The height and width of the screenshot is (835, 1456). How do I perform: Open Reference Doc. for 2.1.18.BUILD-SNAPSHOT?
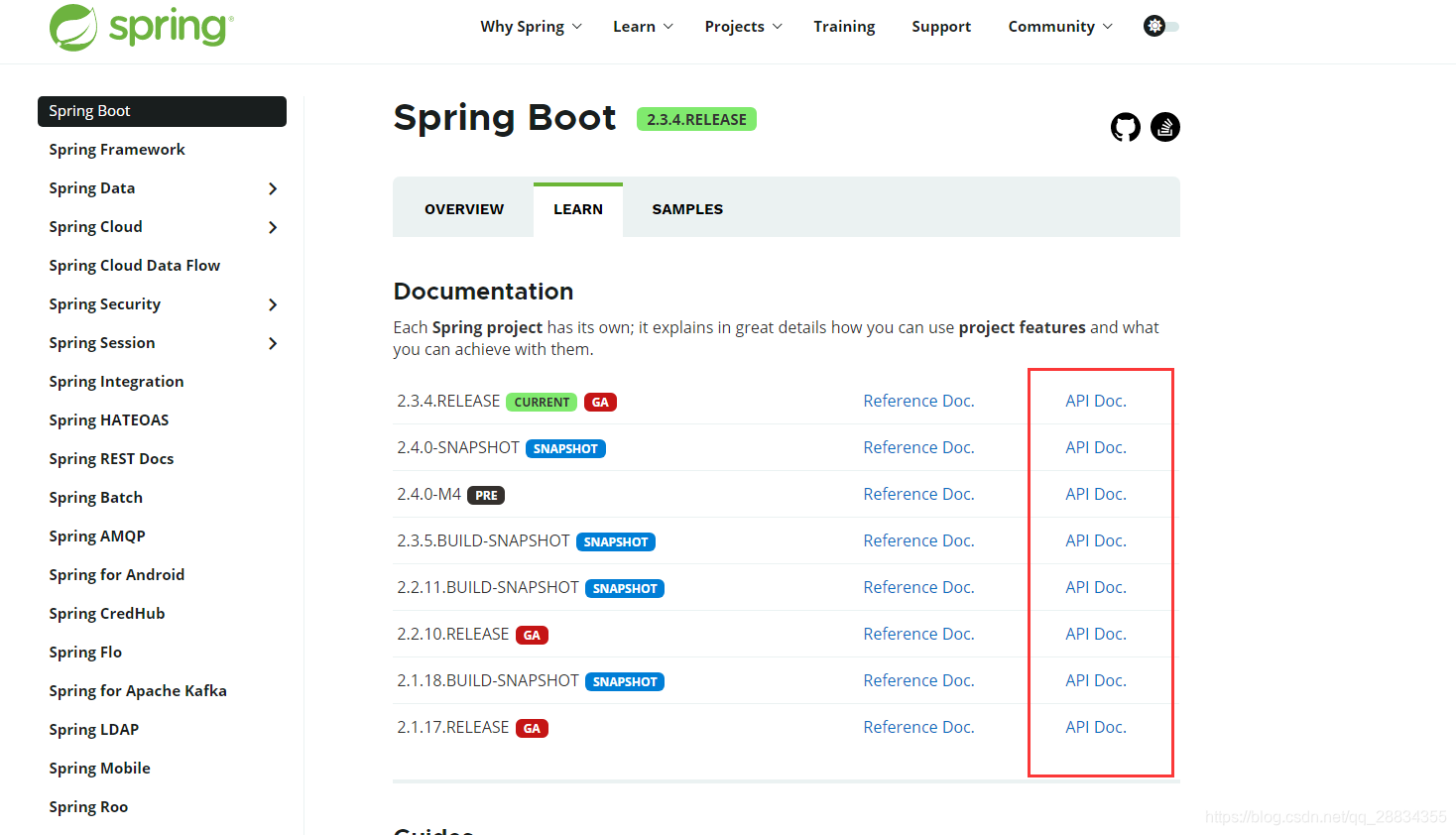pyautogui.click(x=918, y=680)
